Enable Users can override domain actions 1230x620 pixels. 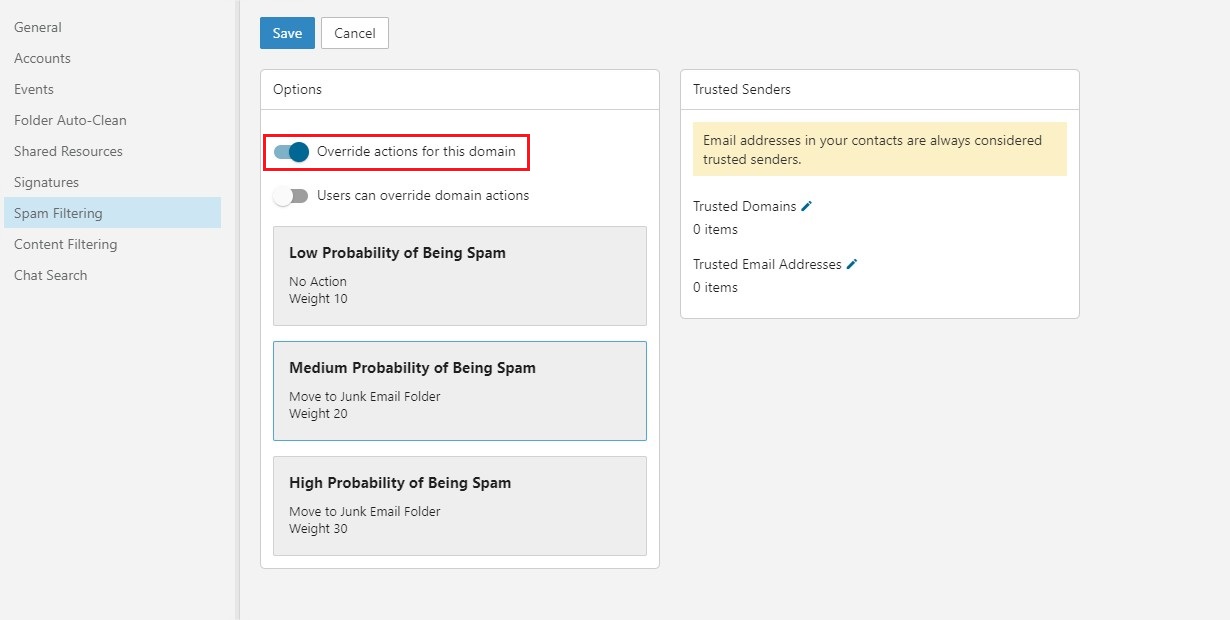(291, 196)
